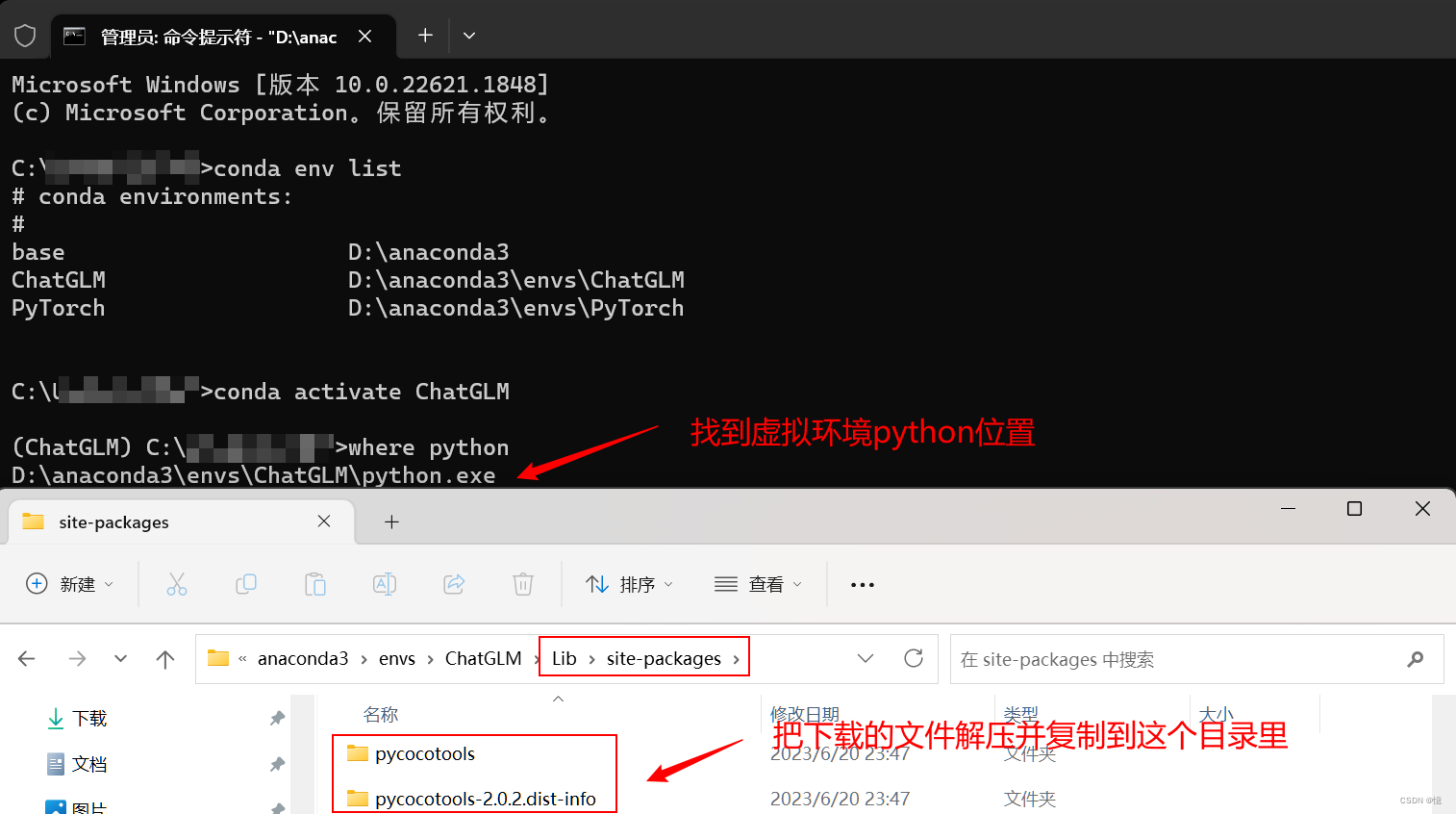Viewport: 1456px width, 814px height.
Task: Click the site-packages breadcrumb
Action: tap(664, 658)
